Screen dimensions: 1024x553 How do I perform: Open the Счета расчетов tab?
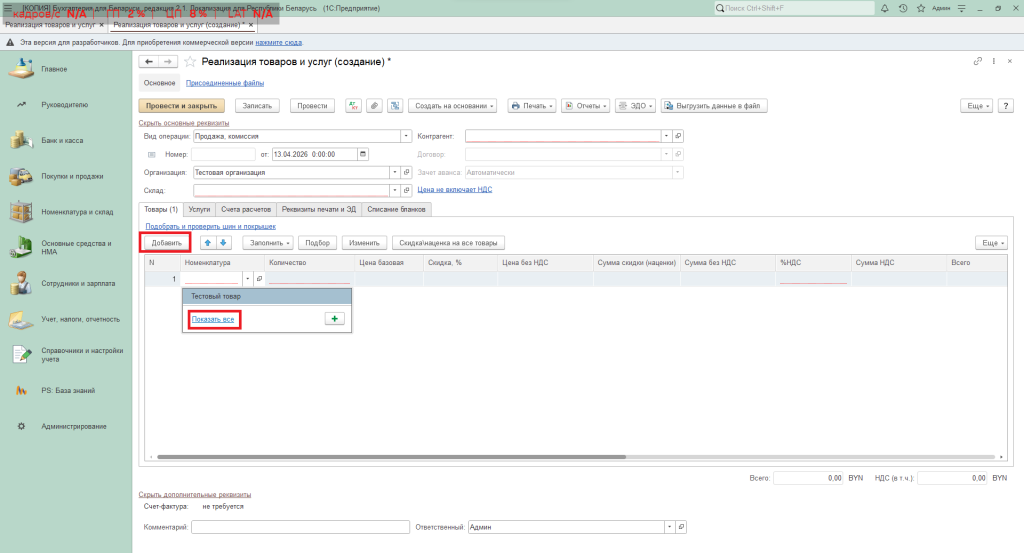(x=245, y=209)
